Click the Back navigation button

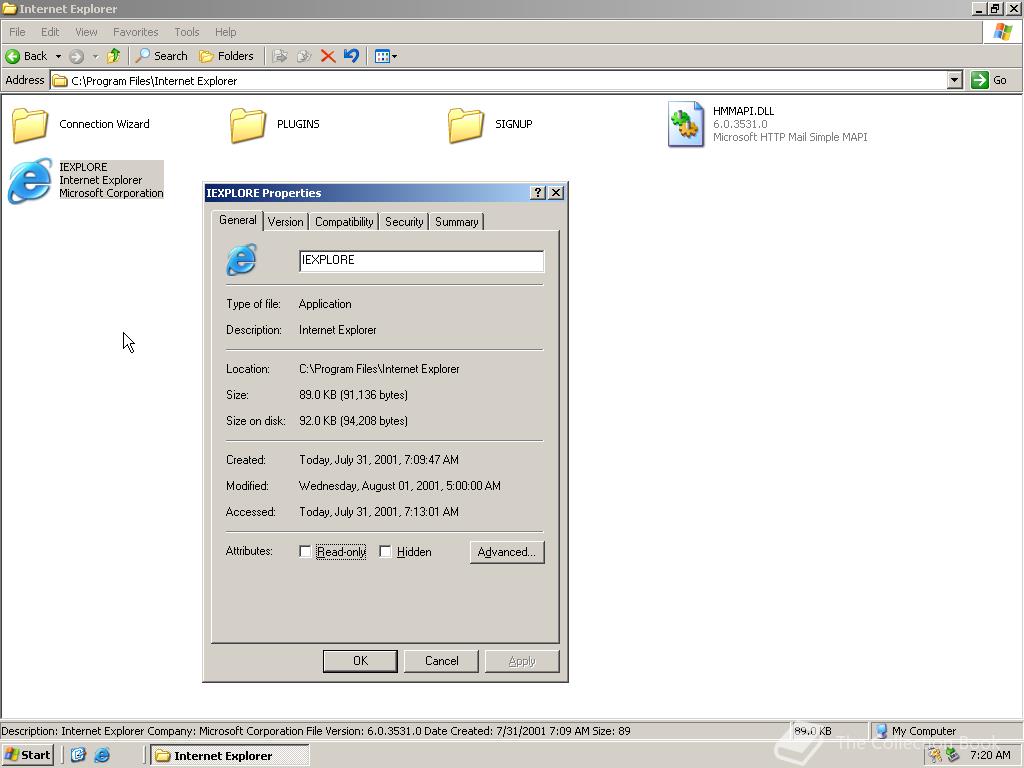coord(26,56)
